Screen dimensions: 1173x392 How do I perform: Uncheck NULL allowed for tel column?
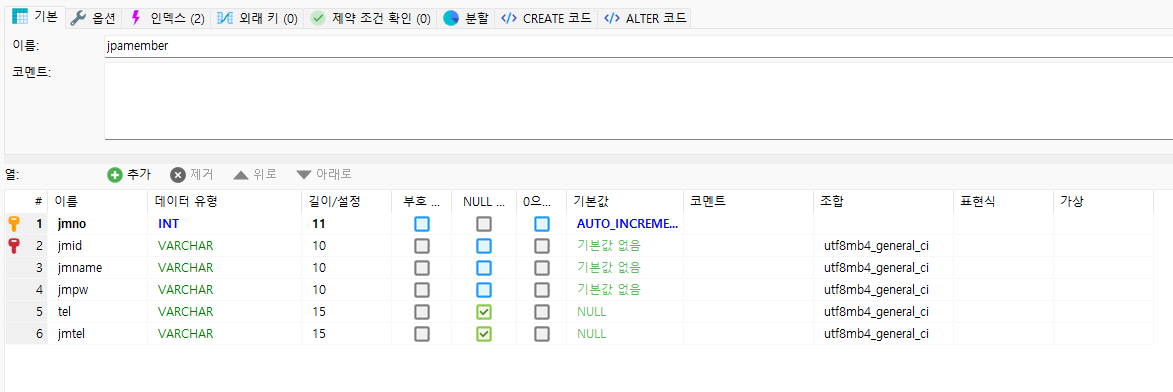pyautogui.click(x=484, y=311)
